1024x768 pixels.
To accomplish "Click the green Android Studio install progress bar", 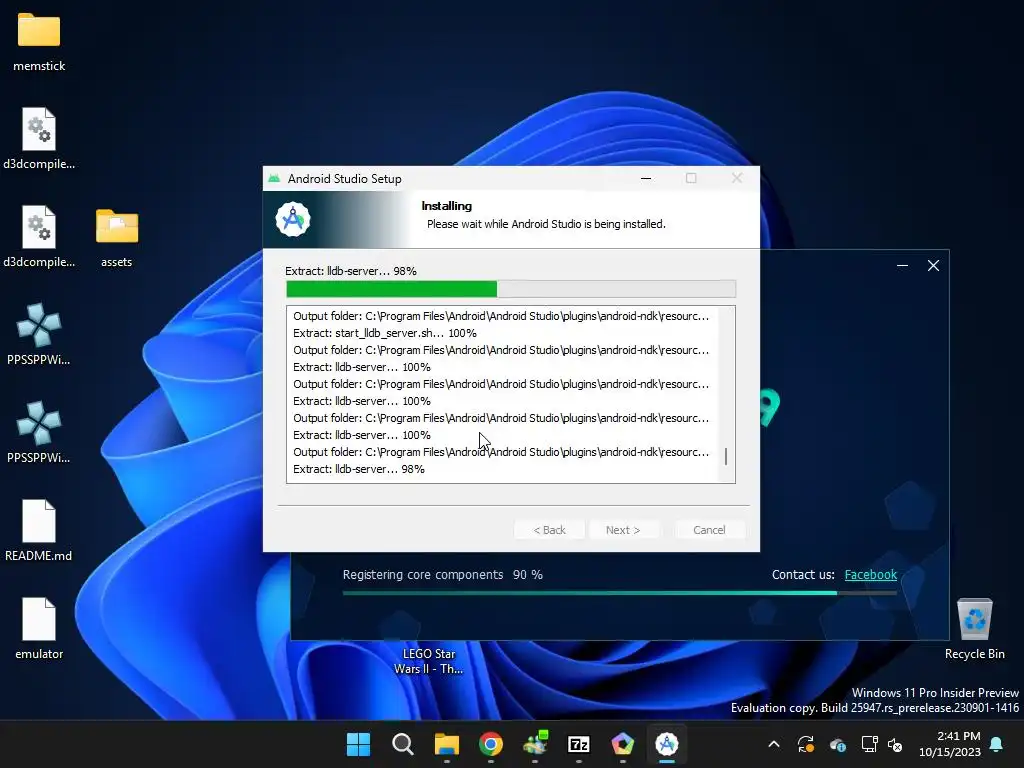I will click(x=511, y=289).
